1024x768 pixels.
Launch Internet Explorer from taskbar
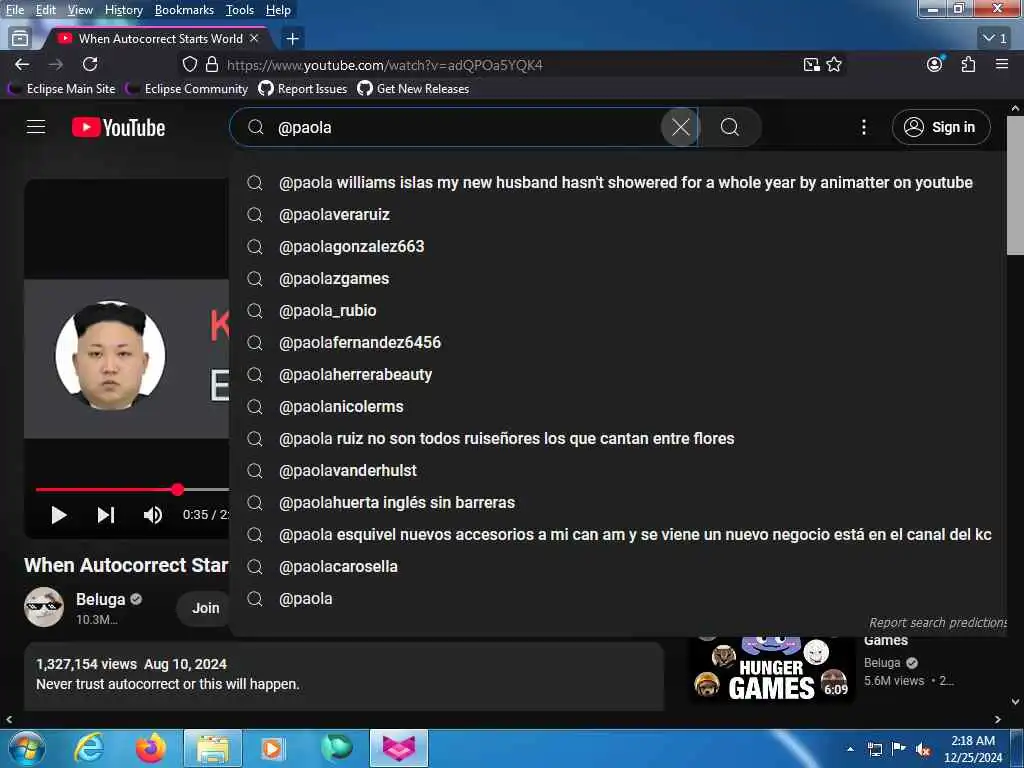click(88, 748)
